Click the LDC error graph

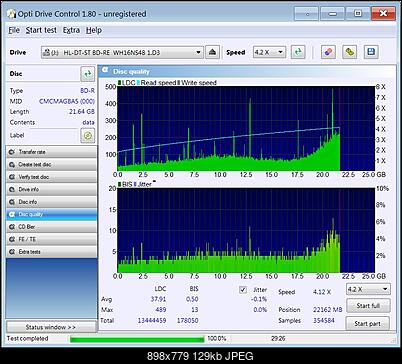(x=246, y=128)
